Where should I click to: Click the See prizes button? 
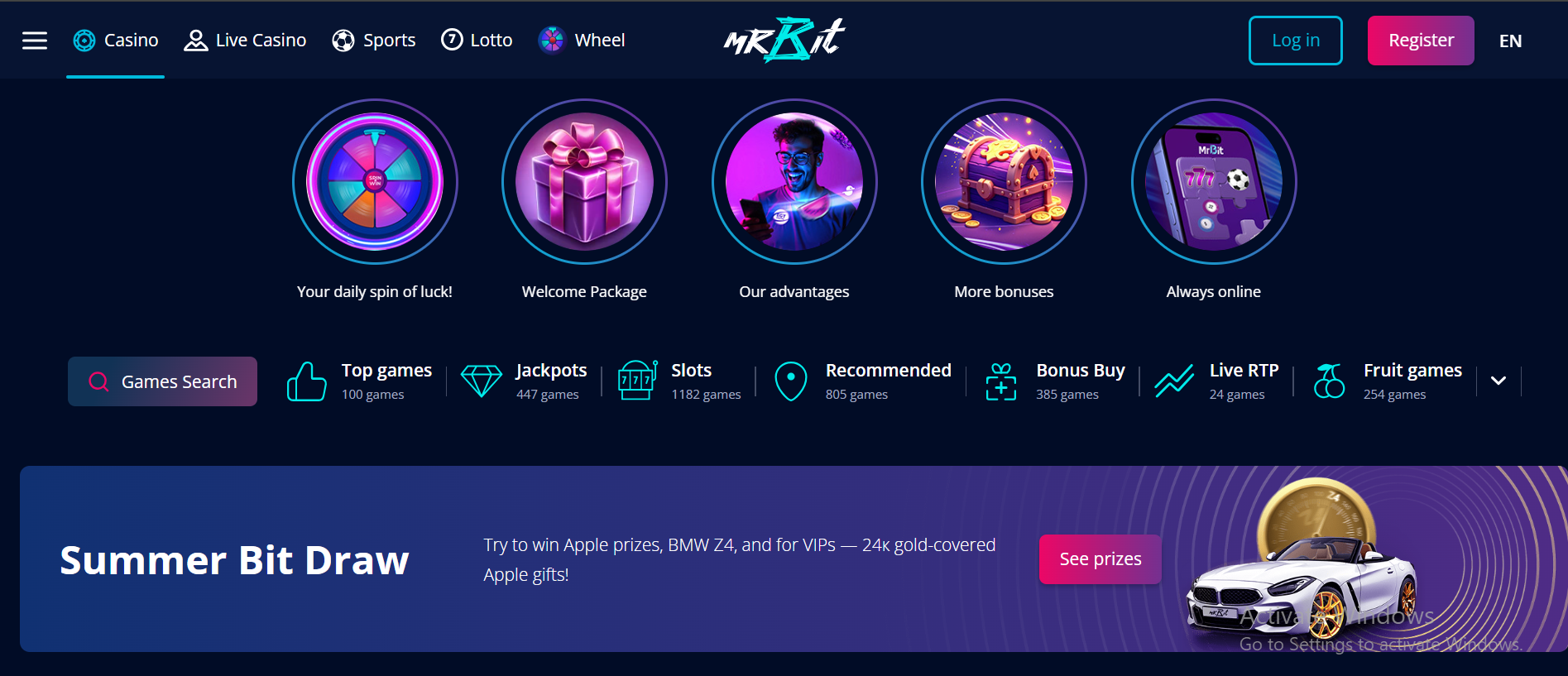click(1100, 559)
